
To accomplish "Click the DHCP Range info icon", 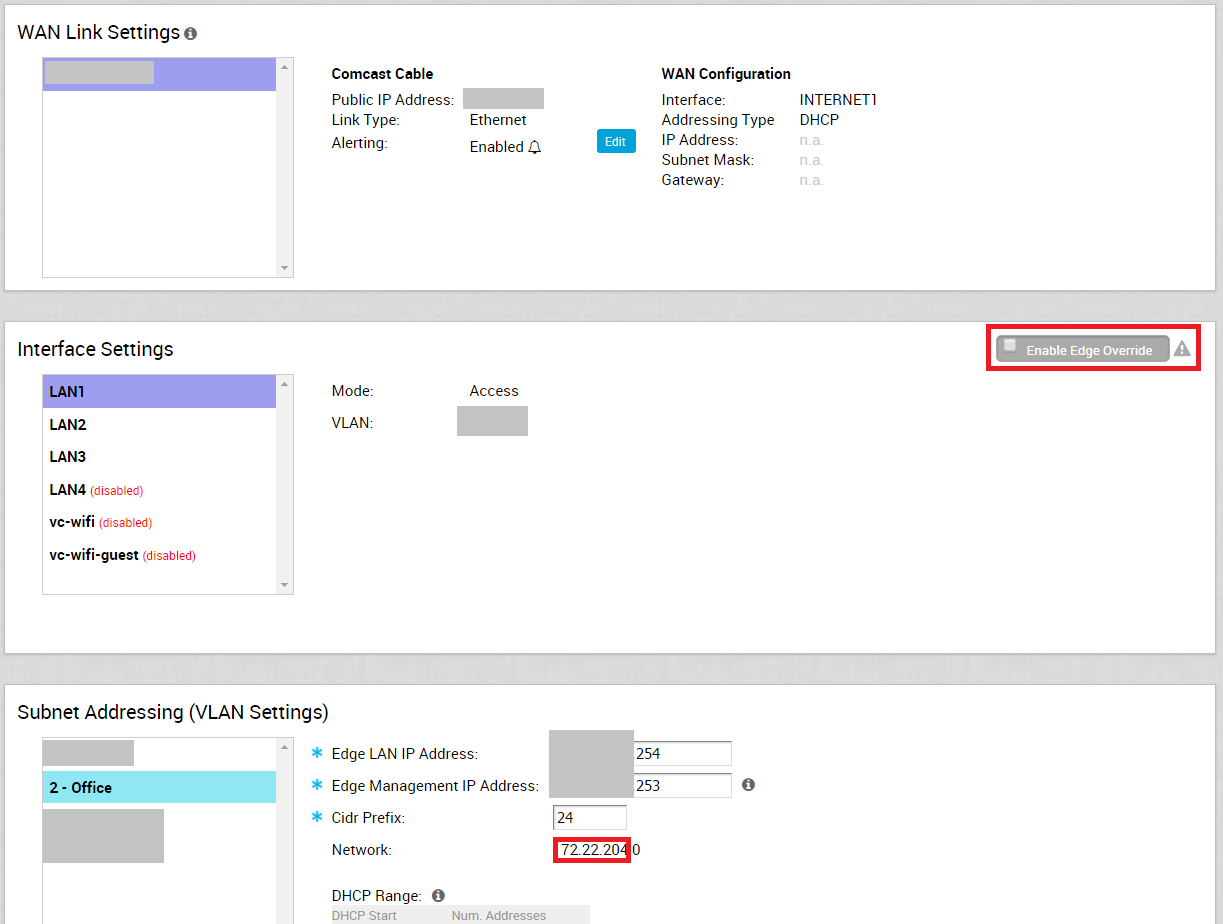I will (438, 896).
